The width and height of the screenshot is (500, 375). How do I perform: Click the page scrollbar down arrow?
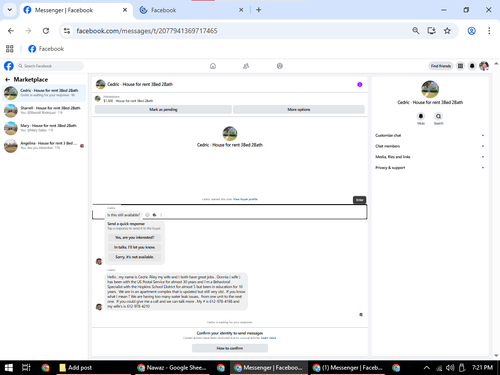coord(496,355)
